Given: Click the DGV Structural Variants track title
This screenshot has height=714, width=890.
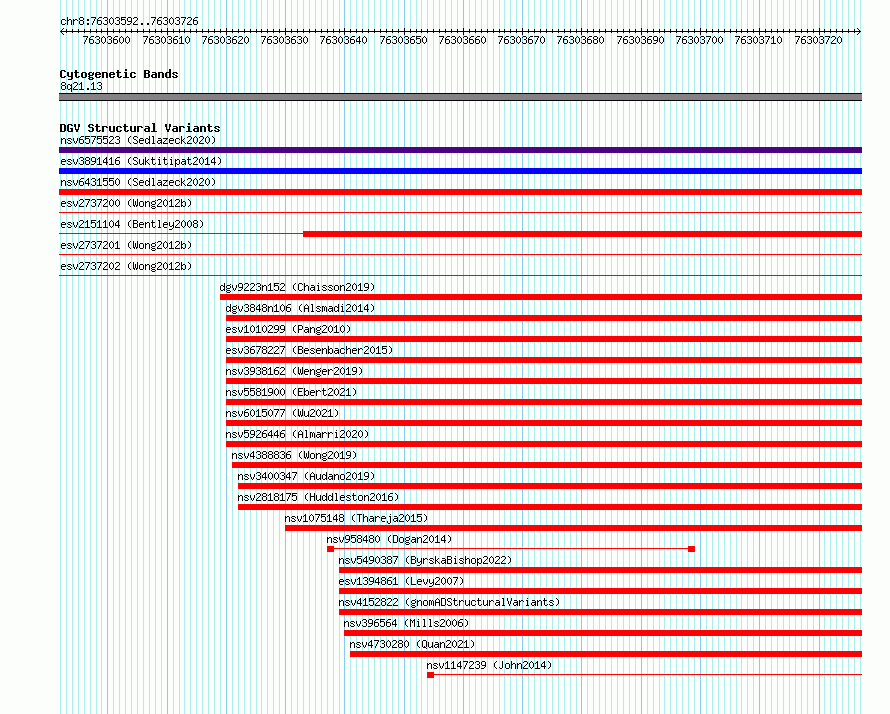Looking at the screenshot, I should [140, 128].
